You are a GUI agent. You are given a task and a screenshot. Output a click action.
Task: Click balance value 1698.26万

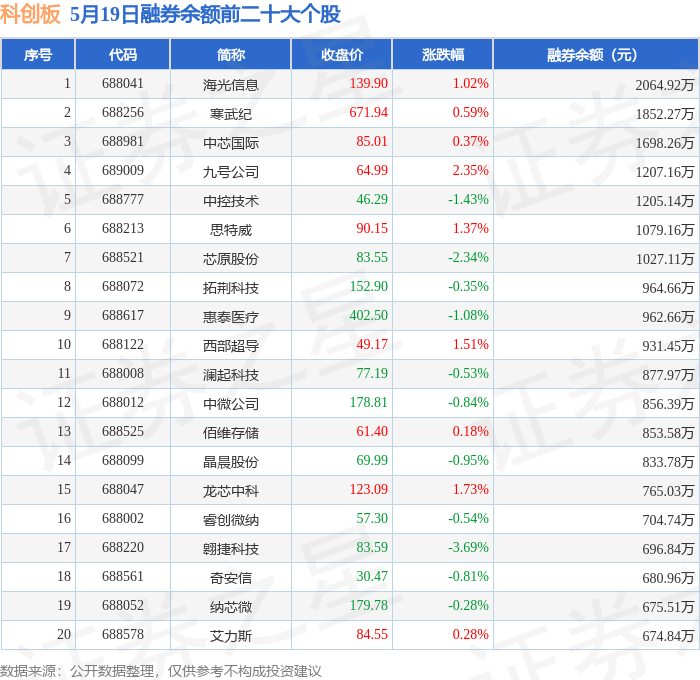click(x=665, y=142)
